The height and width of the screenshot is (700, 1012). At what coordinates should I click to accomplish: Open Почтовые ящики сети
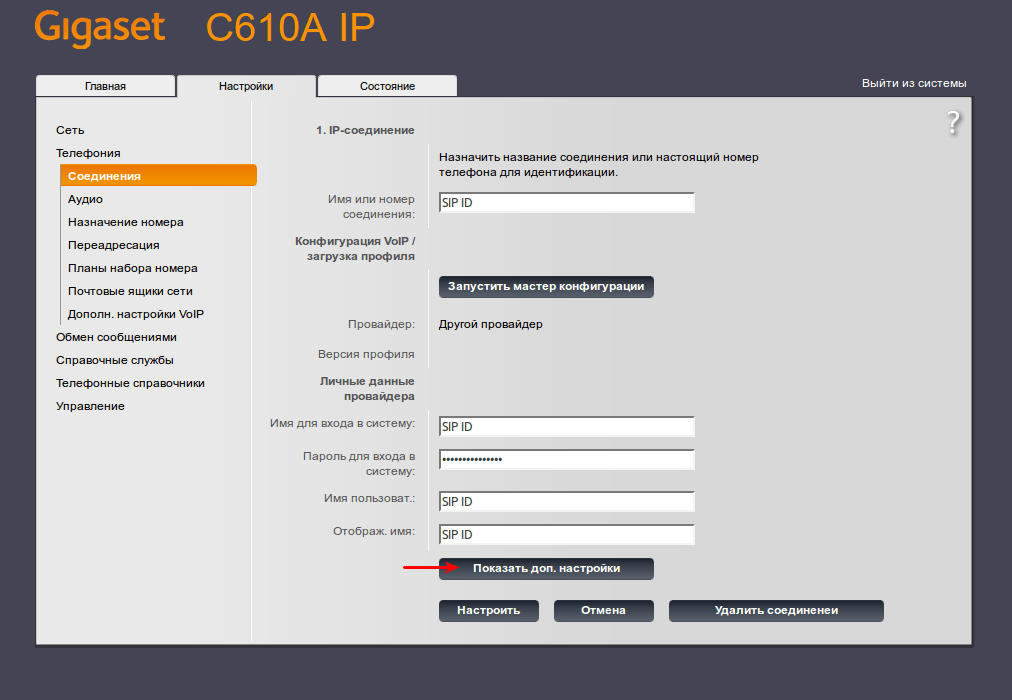coord(130,291)
